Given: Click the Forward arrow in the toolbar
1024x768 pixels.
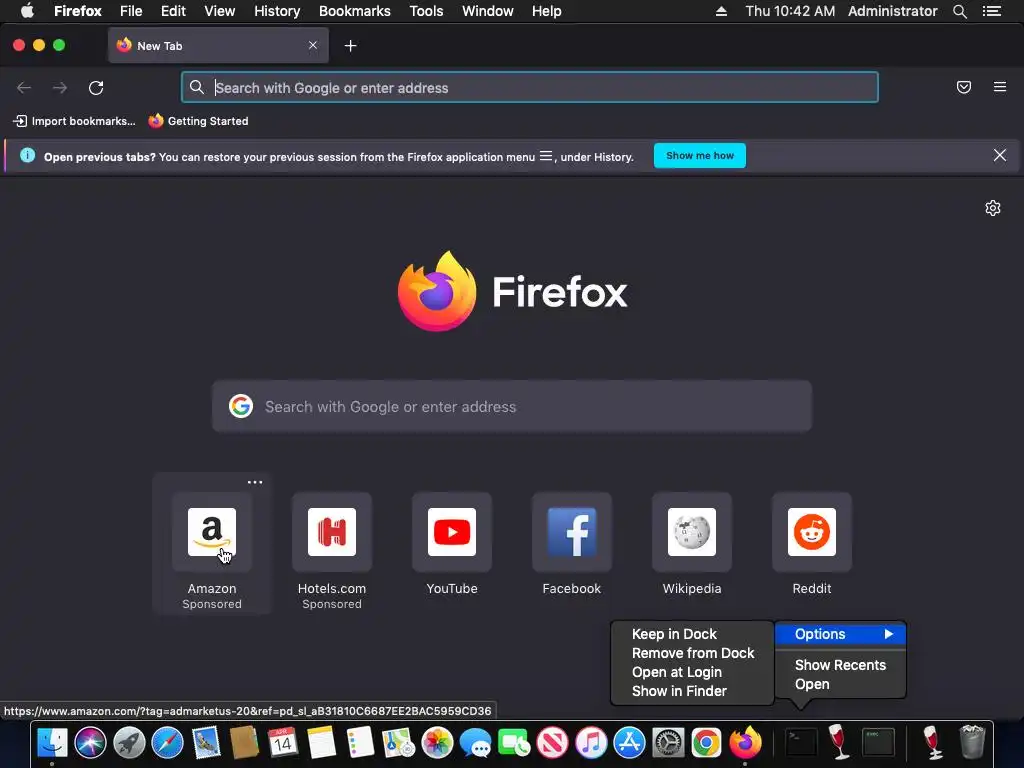Looking at the screenshot, I should tap(60, 88).
